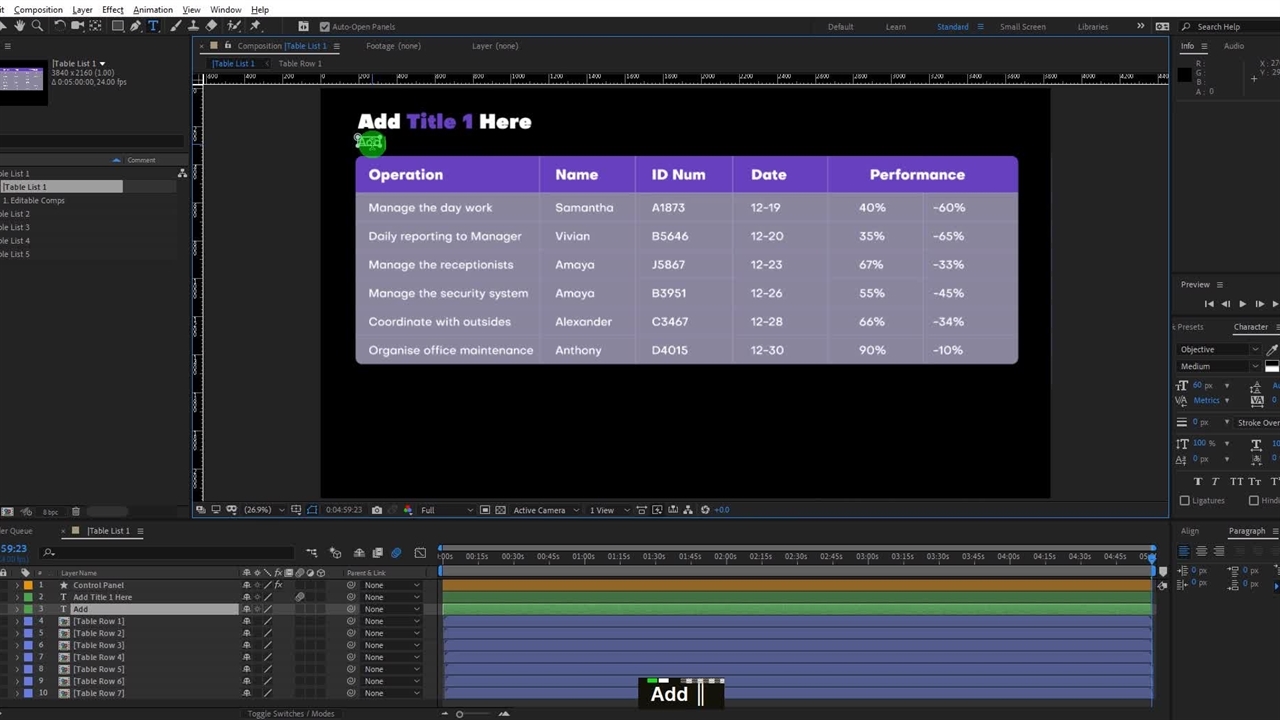
Task: Uncheck the Auto-Open Panels checkbox
Action: pos(324,27)
